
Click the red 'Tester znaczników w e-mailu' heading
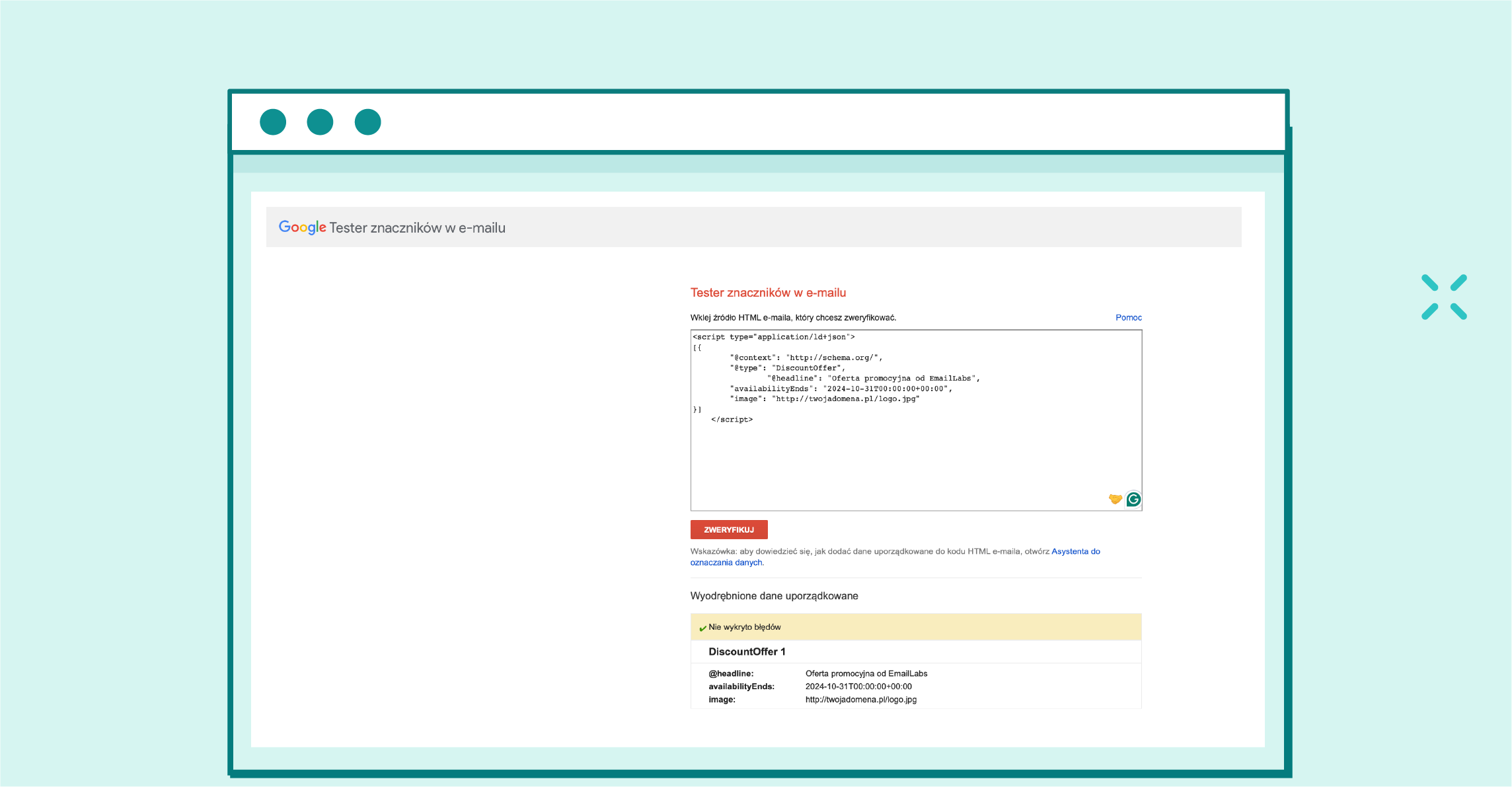pyautogui.click(x=768, y=293)
